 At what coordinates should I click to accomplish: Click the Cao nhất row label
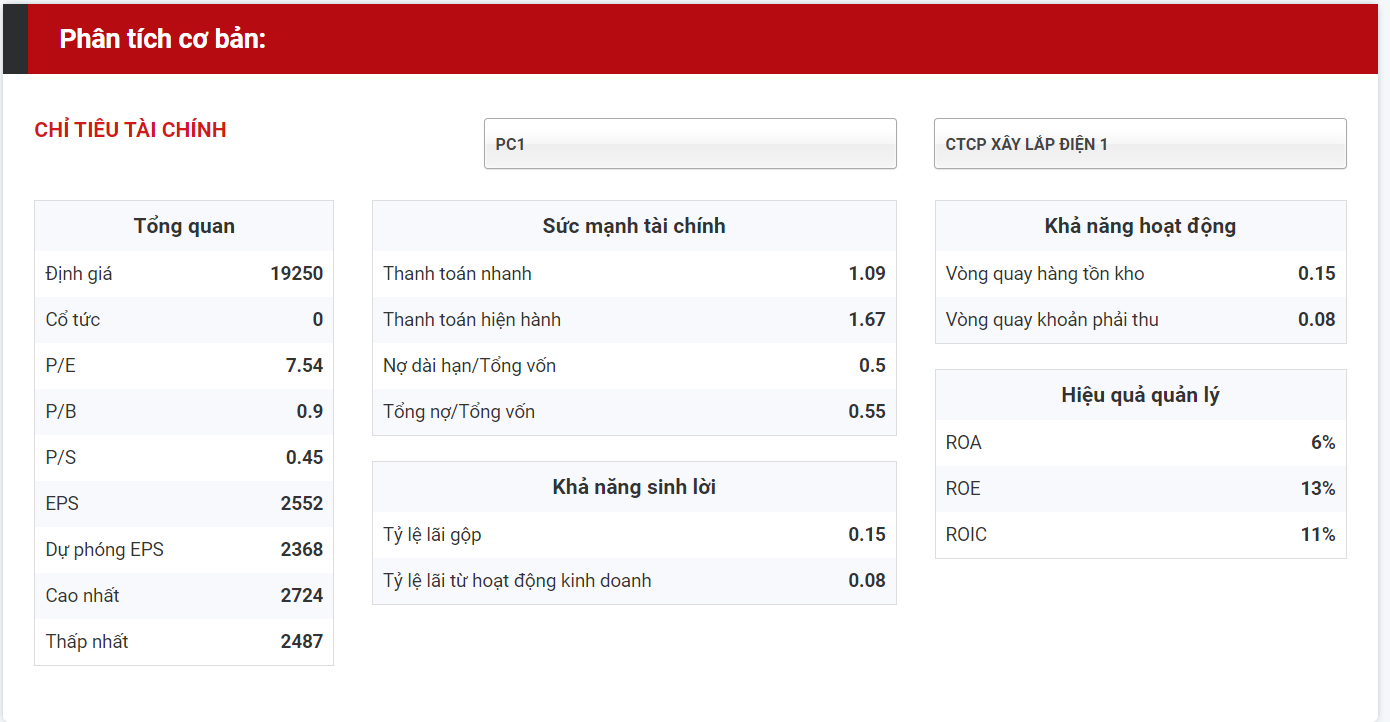click(82, 596)
